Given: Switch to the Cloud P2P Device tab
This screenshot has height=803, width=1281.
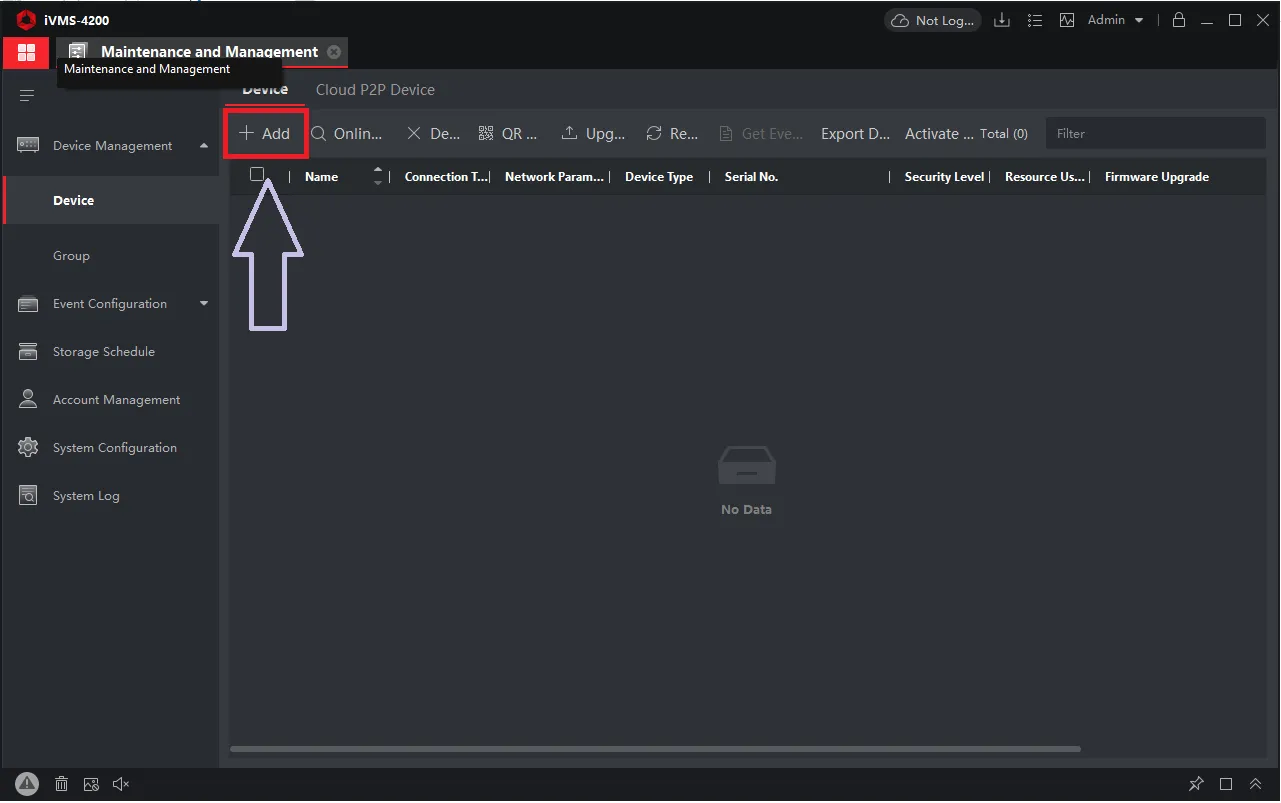Looking at the screenshot, I should point(375,90).
